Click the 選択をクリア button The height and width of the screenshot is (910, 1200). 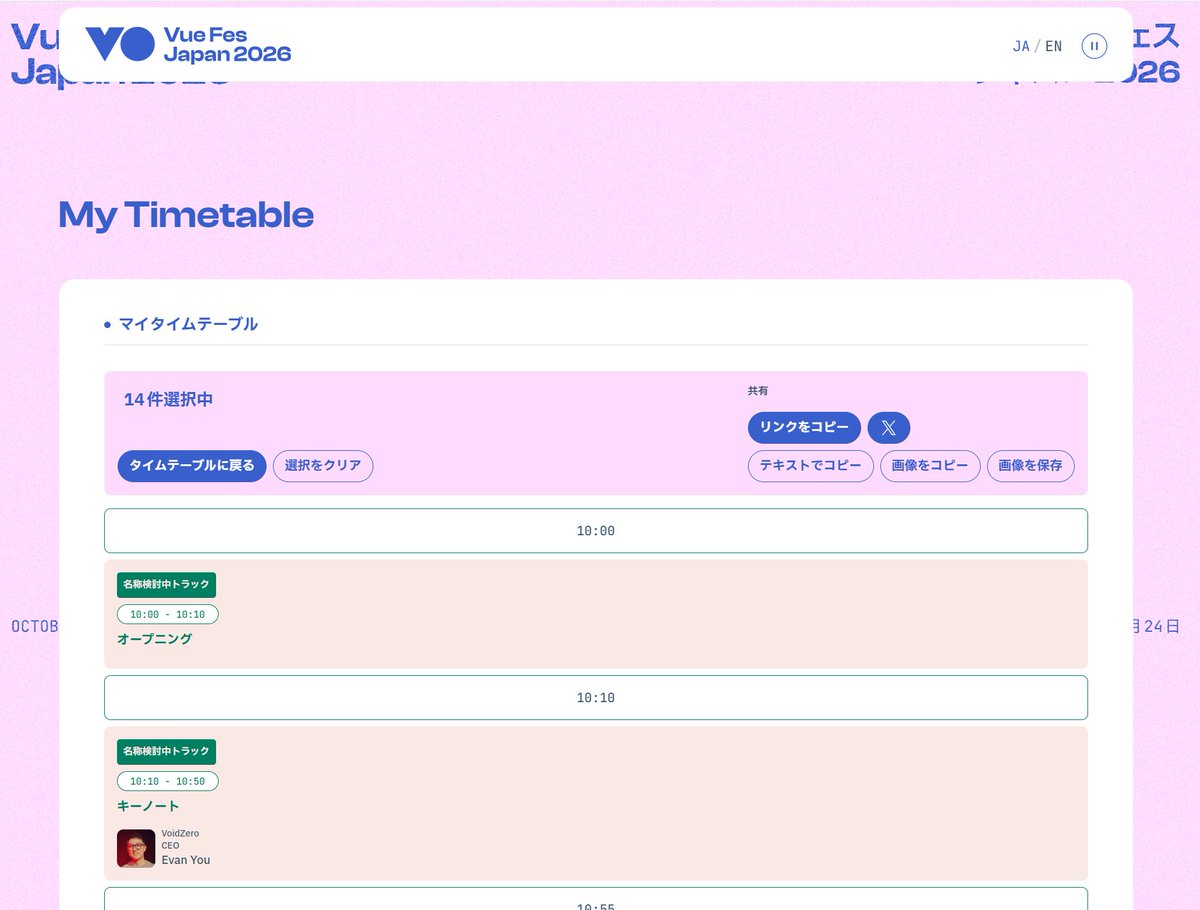point(323,466)
